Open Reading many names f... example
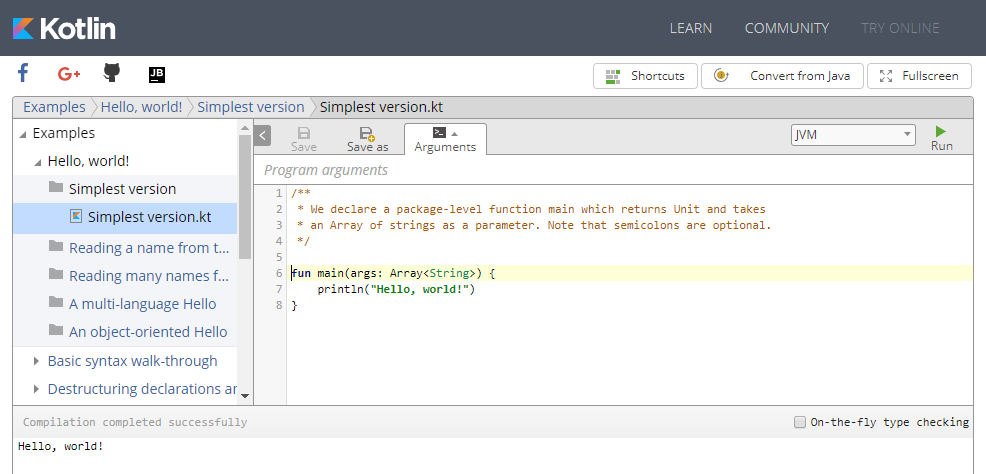This screenshot has height=474, width=986. point(149,275)
